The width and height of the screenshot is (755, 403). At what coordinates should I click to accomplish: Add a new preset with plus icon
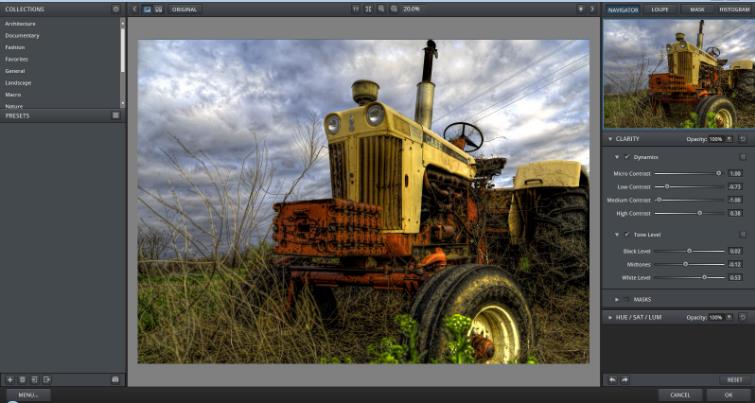[x=10, y=380]
